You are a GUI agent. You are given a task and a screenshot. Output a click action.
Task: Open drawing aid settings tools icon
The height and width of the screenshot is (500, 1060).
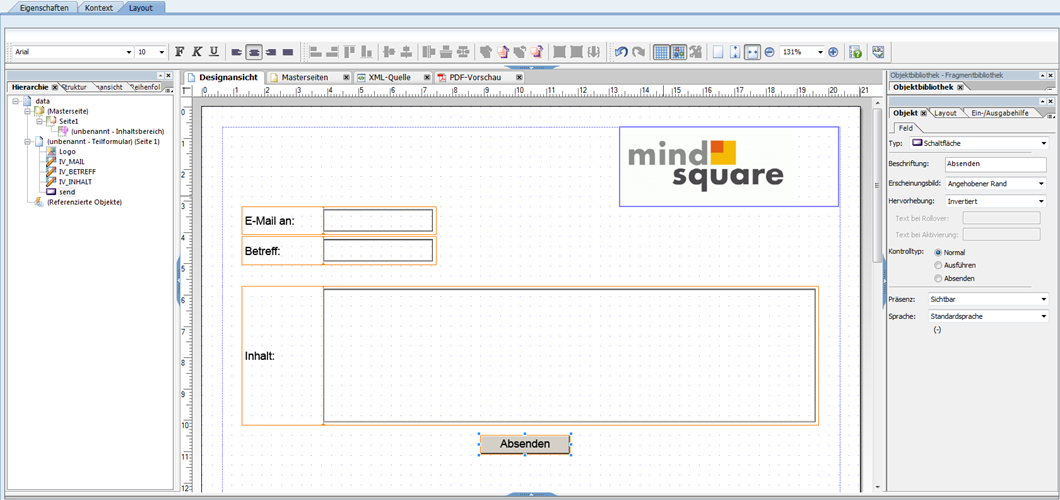696,51
